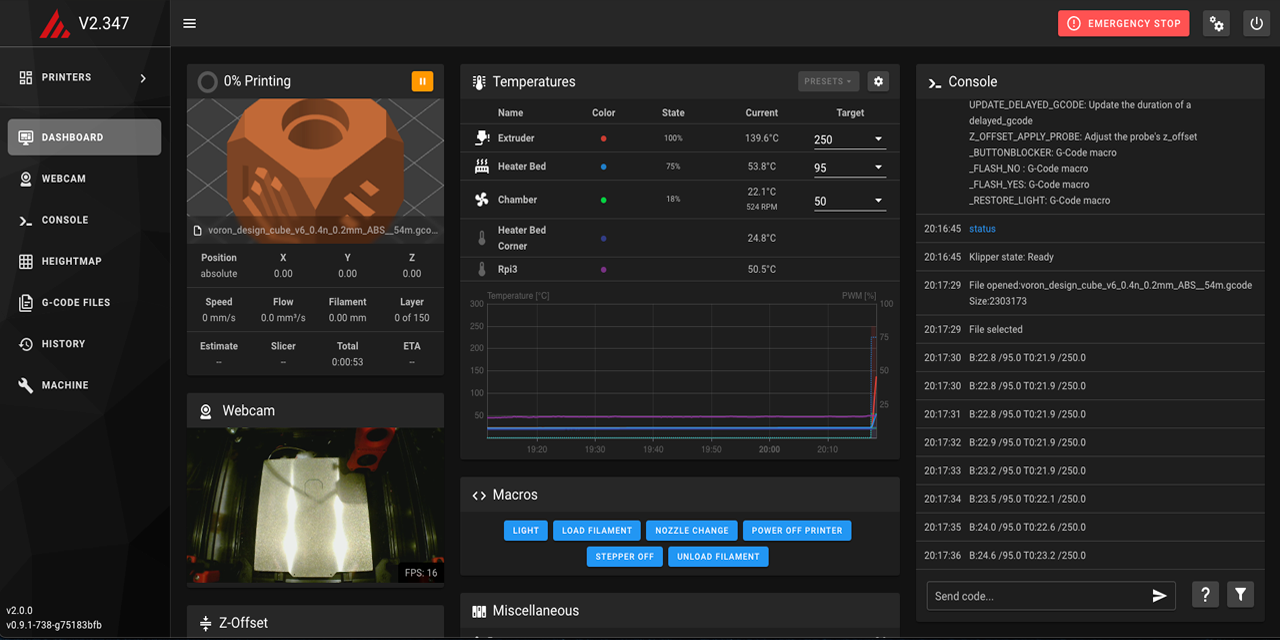The height and width of the screenshot is (640, 1280).
Task: Open the Webcam page from the sidebar
Action: pyautogui.click(x=62, y=178)
